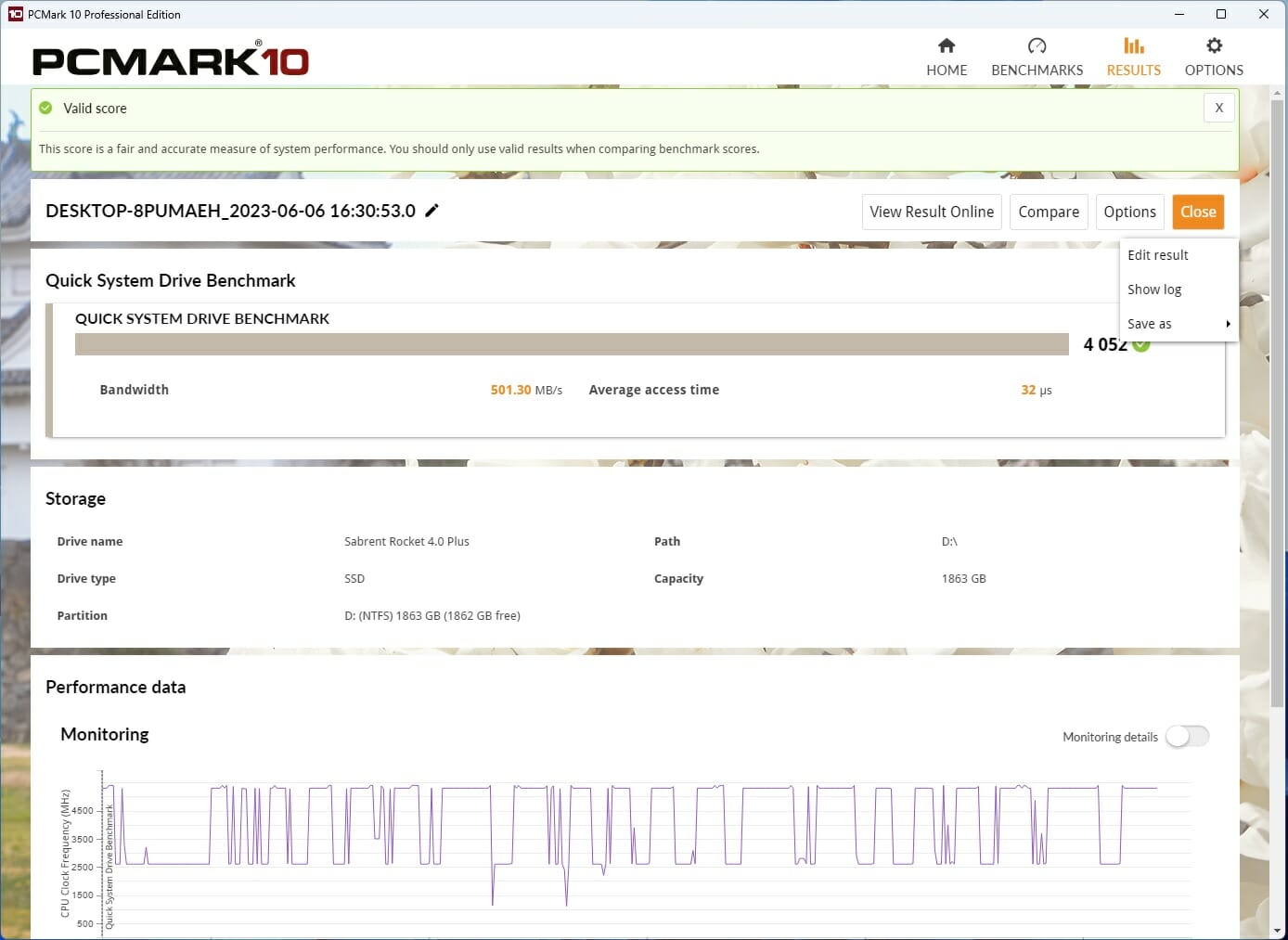Go to the HOME section

tap(947, 58)
